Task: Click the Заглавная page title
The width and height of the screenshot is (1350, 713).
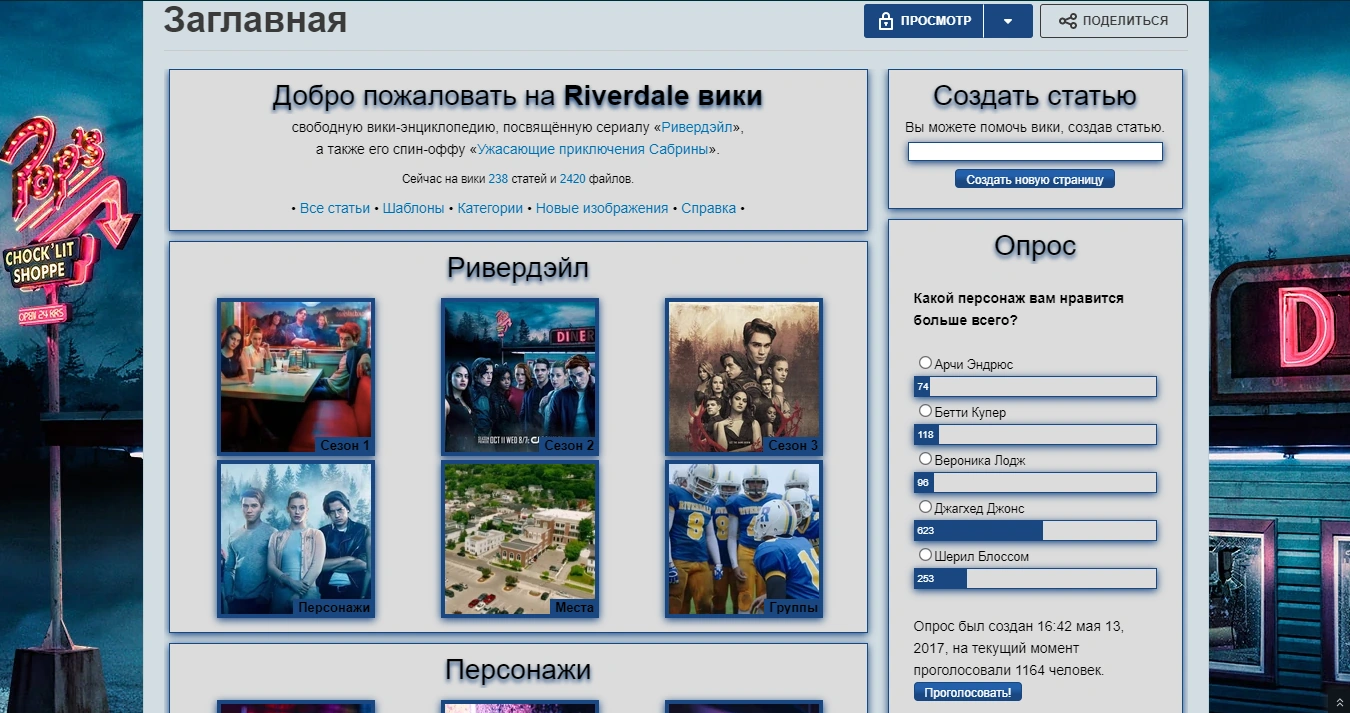Action: coord(255,19)
